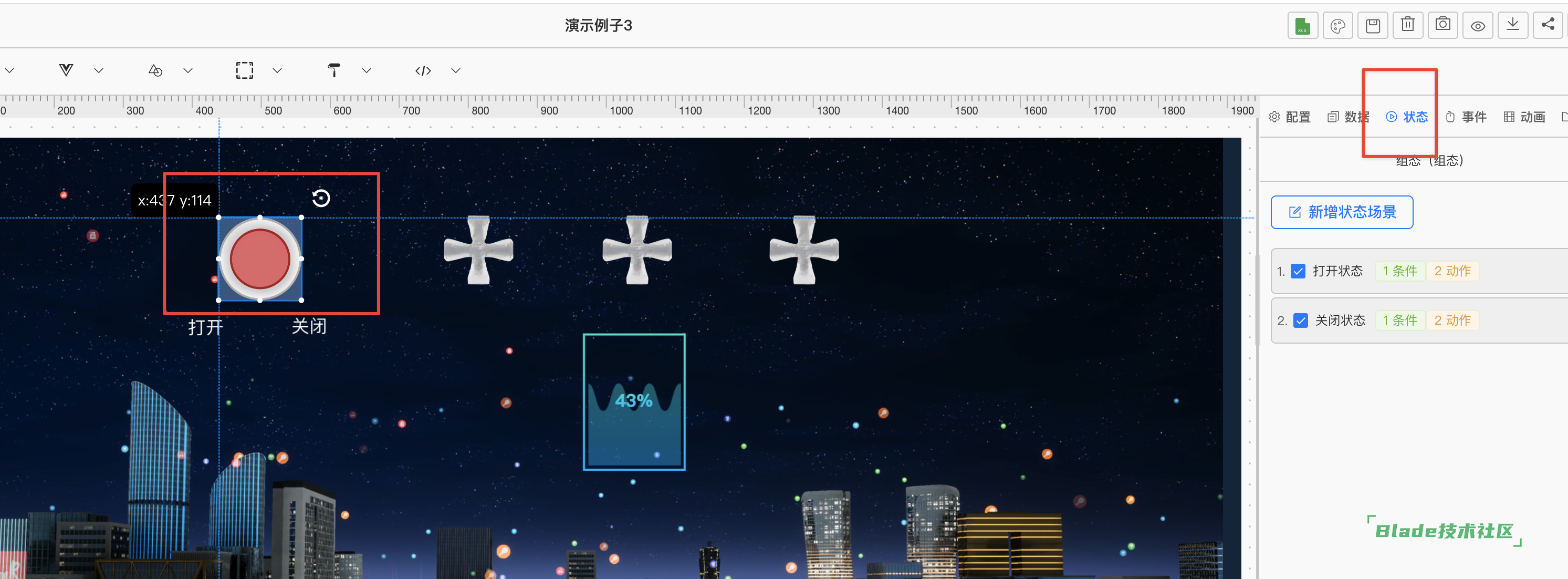This screenshot has width=1568, height=579.
Task: Click the XLS export icon
Action: tap(1302, 26)
